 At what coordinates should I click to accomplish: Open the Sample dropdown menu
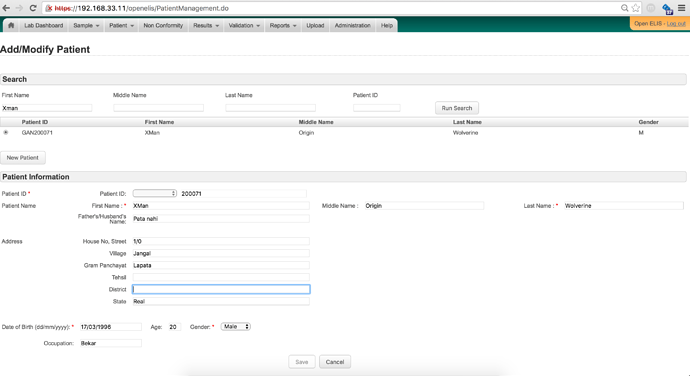(x=86, y=26)
